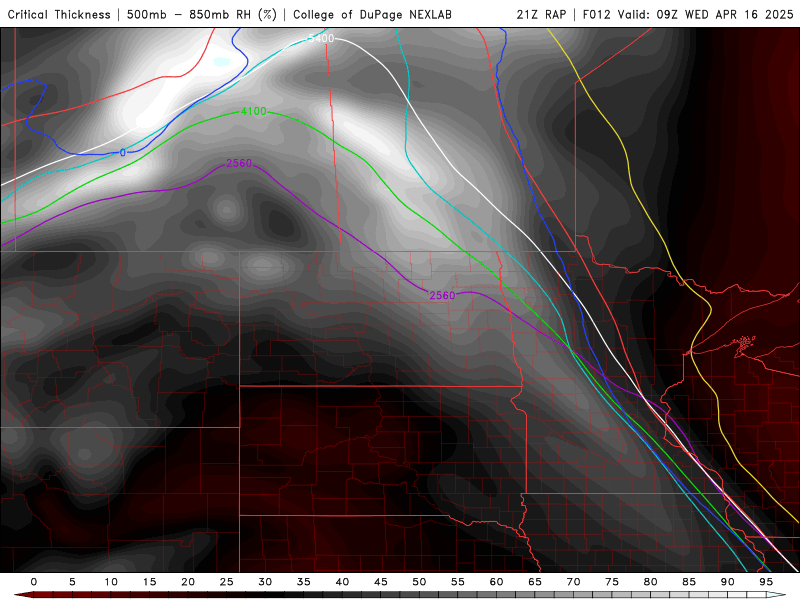Click the lower purple 2560 contour label
The height and width of the screenshot is (600, 800).
442,295
